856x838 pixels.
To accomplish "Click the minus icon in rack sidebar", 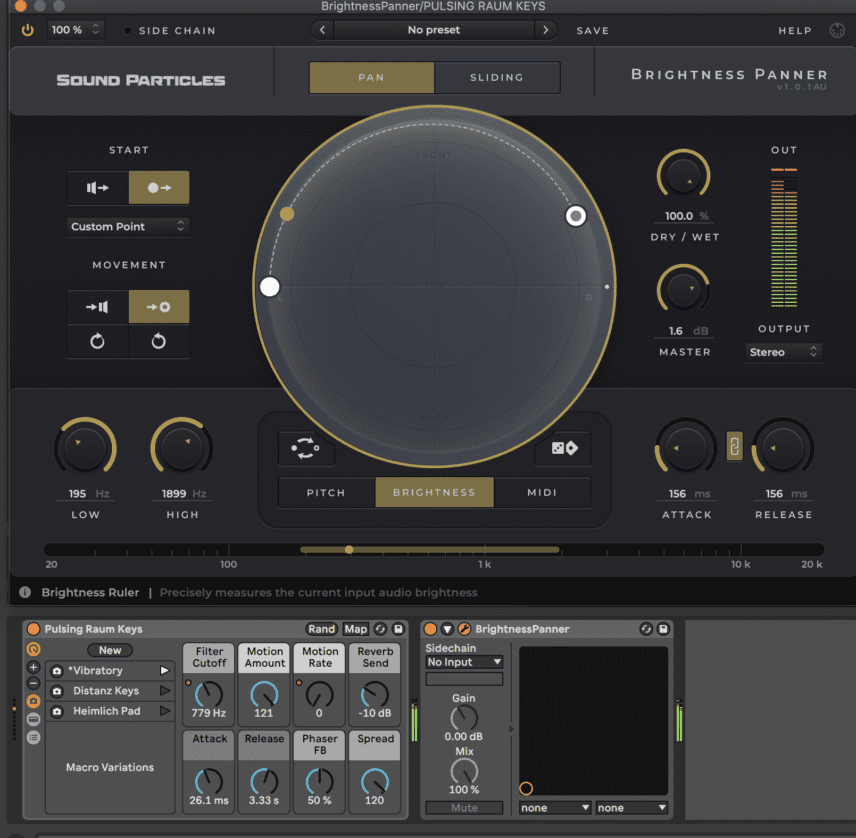I will 33,684.
